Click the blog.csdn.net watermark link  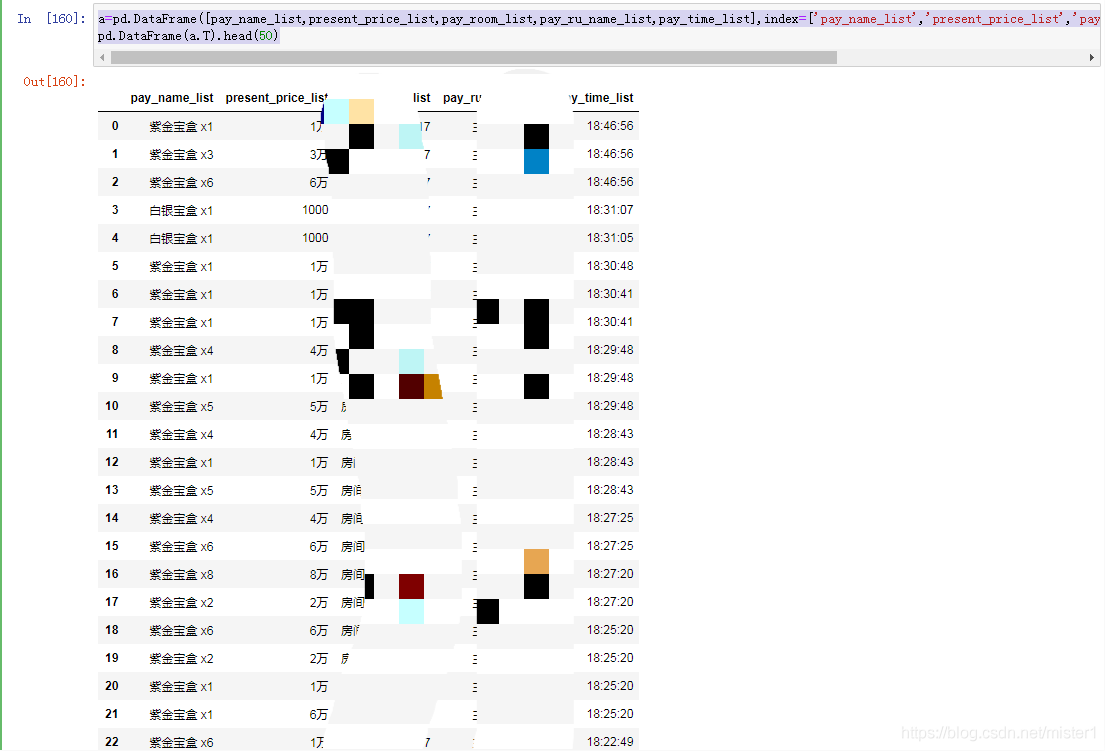click(x=1000, y=733)
